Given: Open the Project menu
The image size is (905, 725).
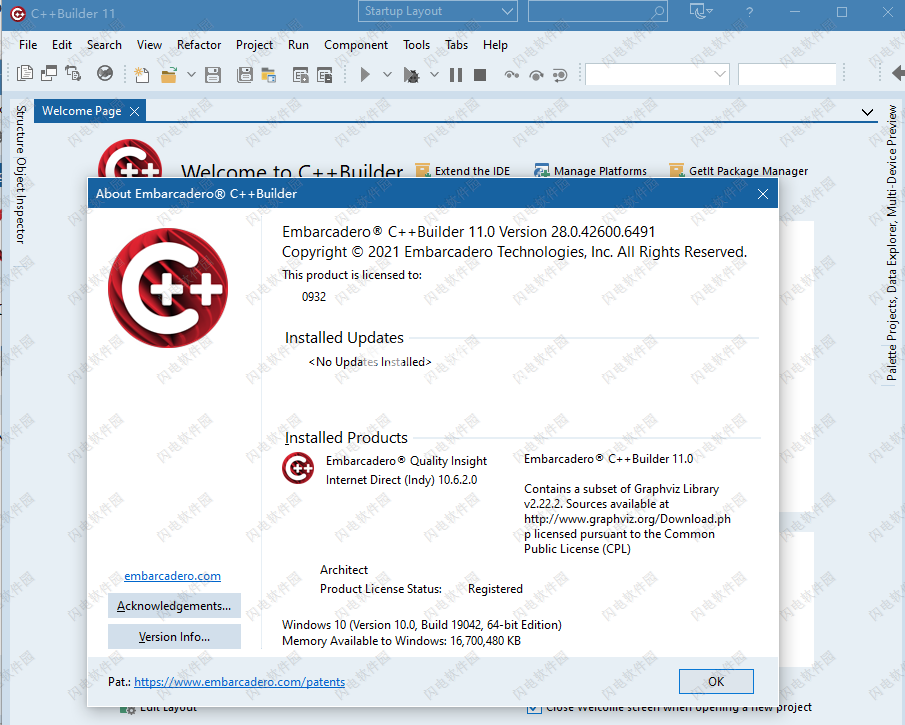Looking at the screenshot, I should [x=254, y=45].
